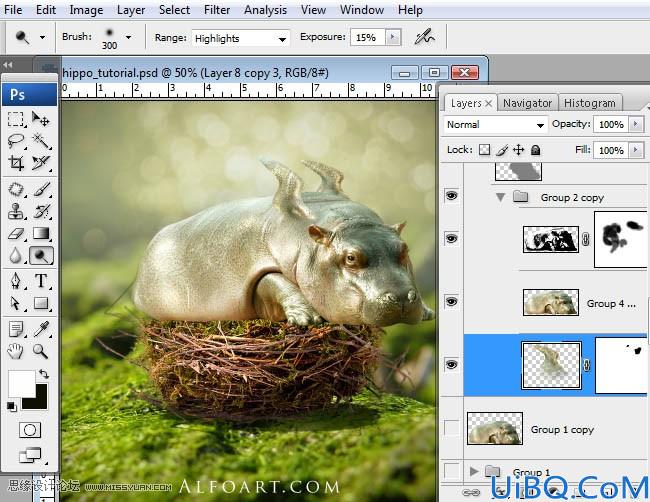Screen dimensions: 650x502
Task: Select the Healing Brush tool
Action: coord(16,189)
